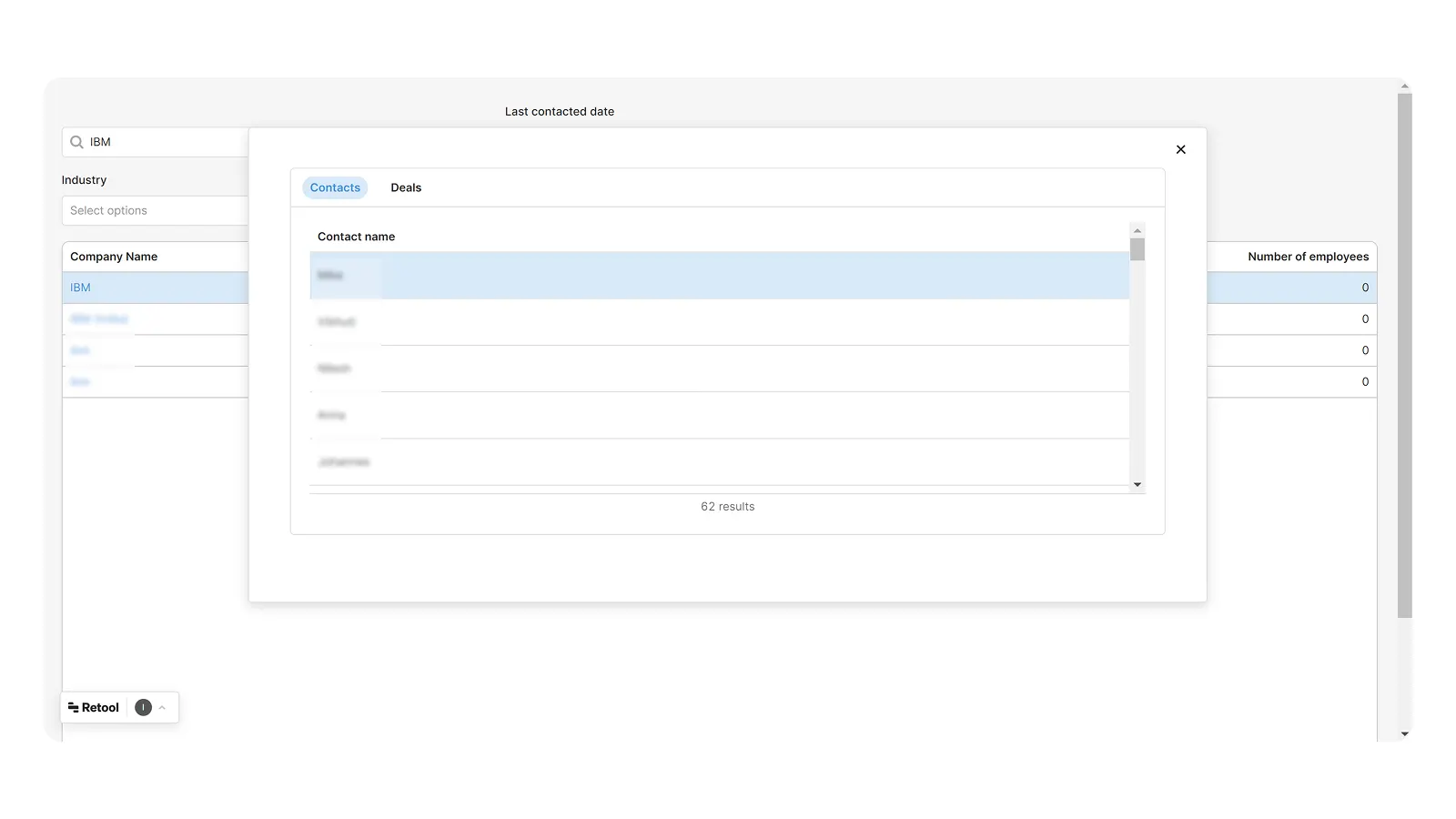Sort by Number of employees header
This screenshot has height=819, width=1456.
(1308, 257)
